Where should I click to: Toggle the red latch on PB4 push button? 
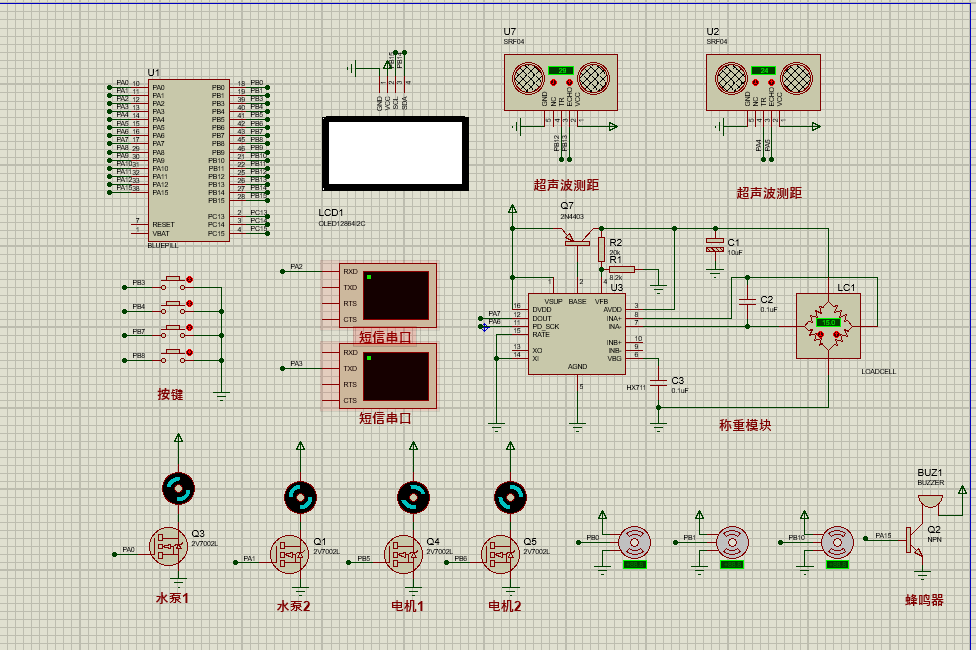190,304
